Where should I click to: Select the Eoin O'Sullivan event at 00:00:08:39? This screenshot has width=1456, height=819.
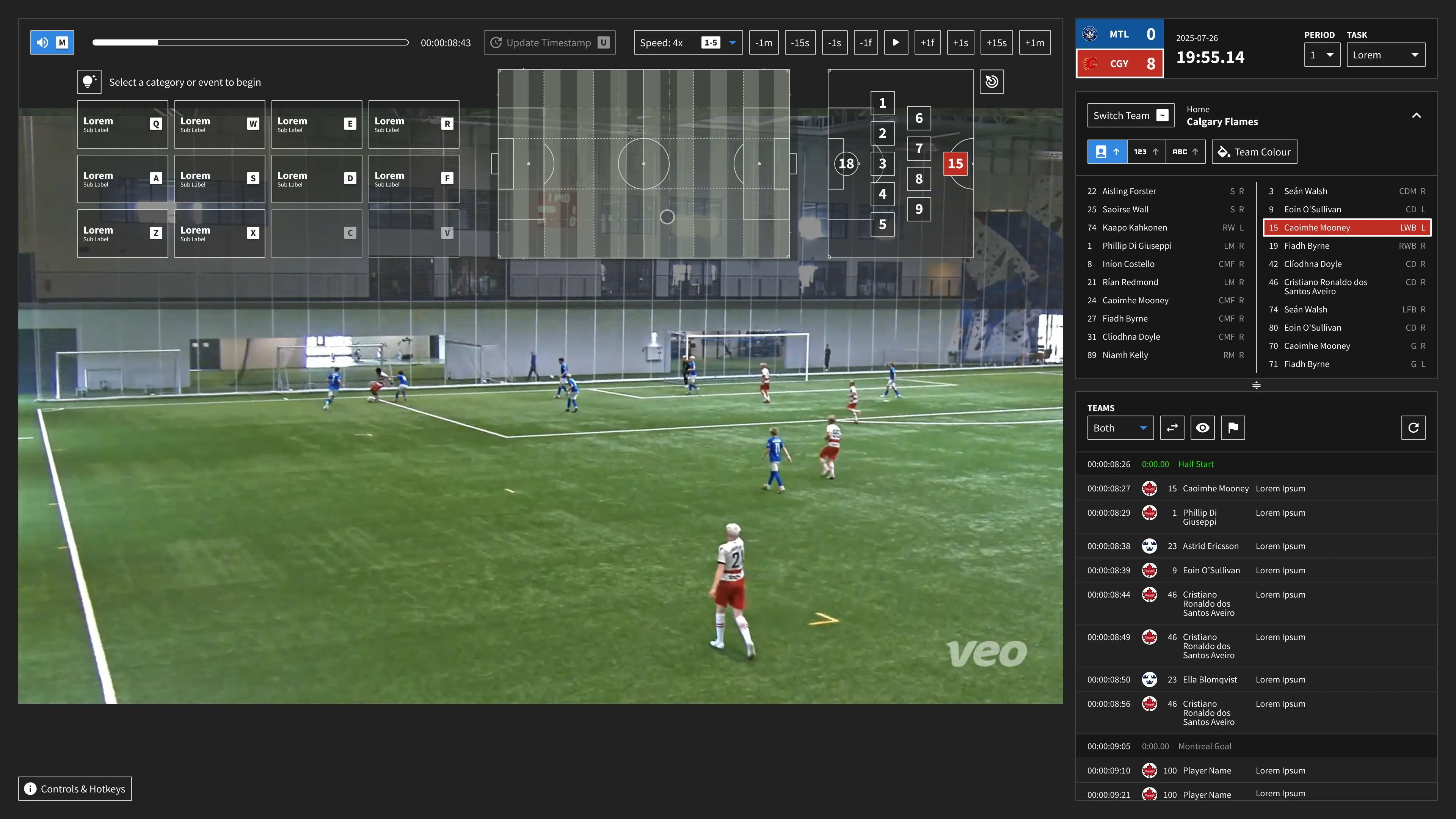1256,570
